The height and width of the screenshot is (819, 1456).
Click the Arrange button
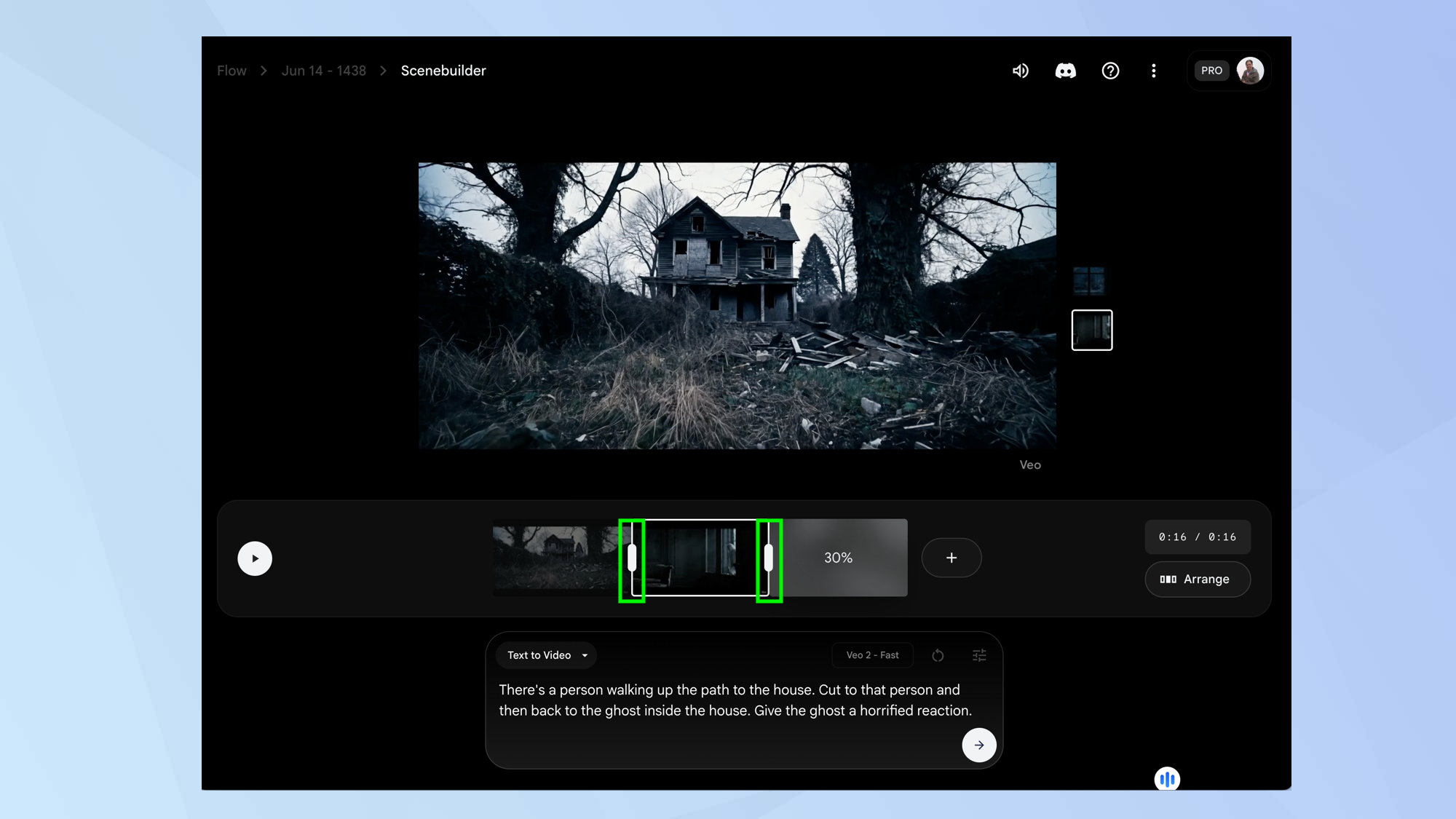point(1197,579)
